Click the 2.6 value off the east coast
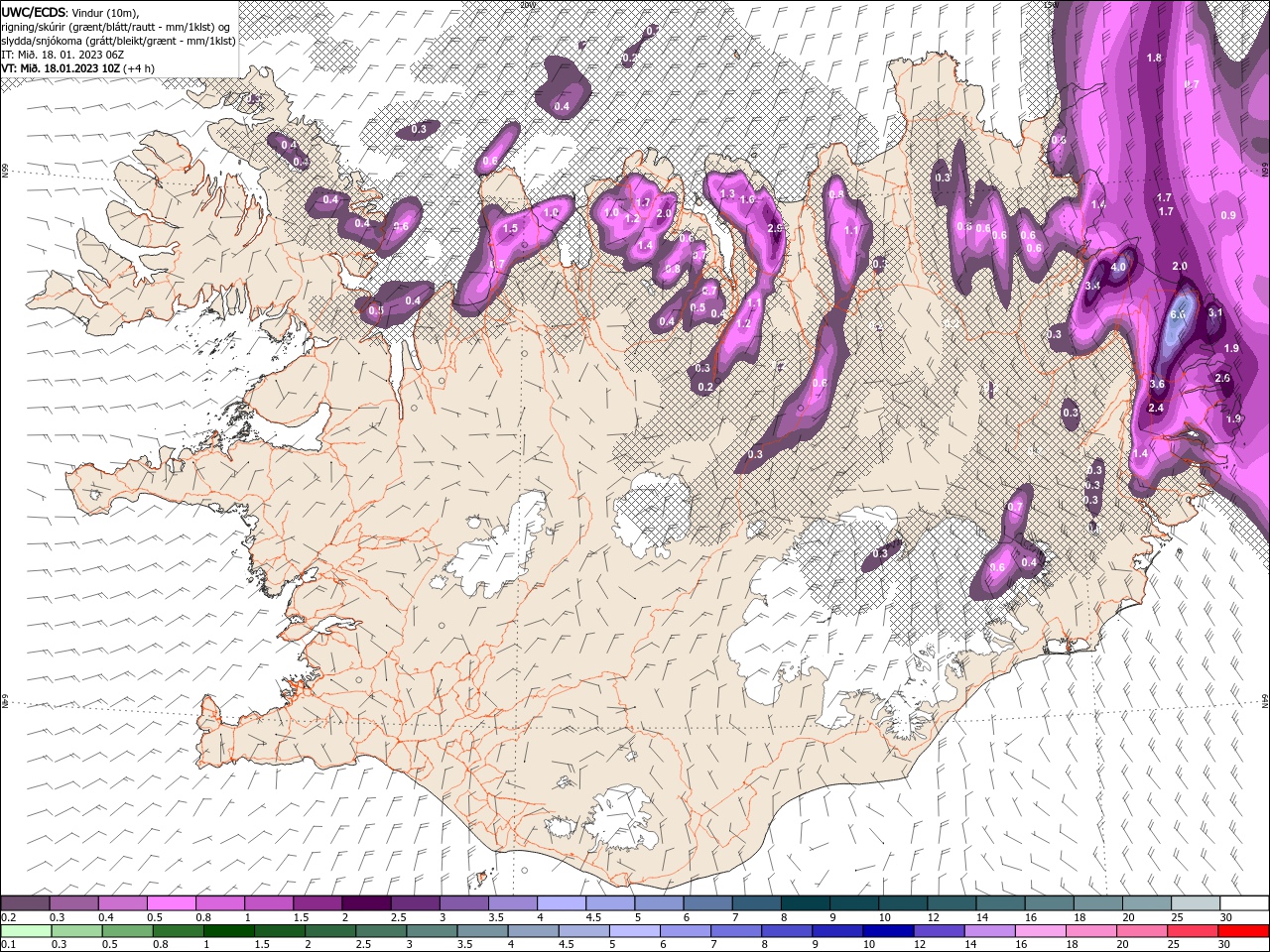This screenshot has width=1270, height=952. point(1222,378)
